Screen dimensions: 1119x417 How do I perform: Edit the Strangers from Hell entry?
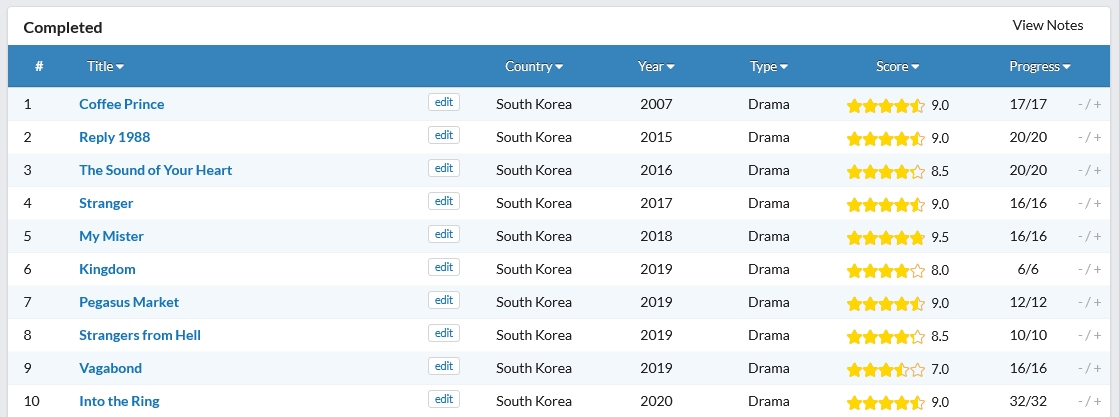tap(444, 333)
